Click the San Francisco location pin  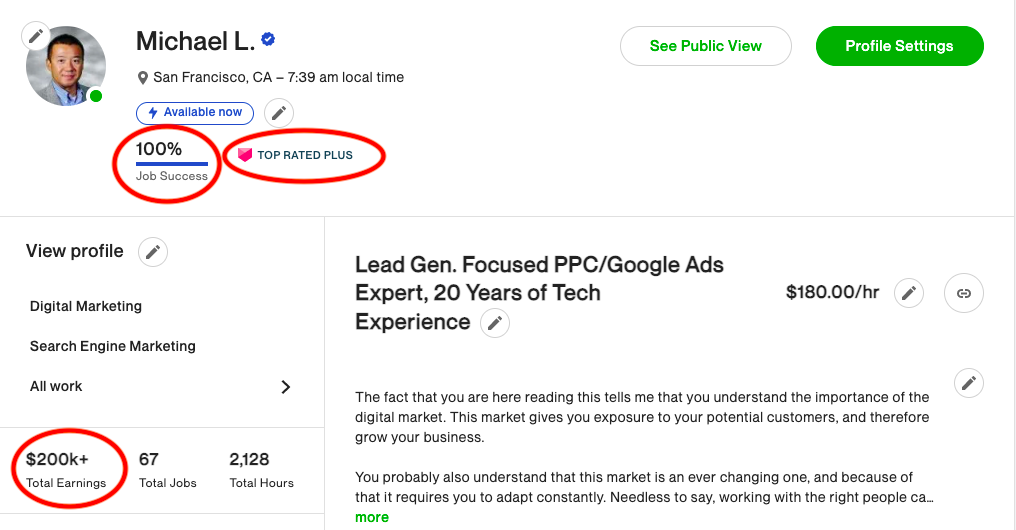click(x=144, y=78)
